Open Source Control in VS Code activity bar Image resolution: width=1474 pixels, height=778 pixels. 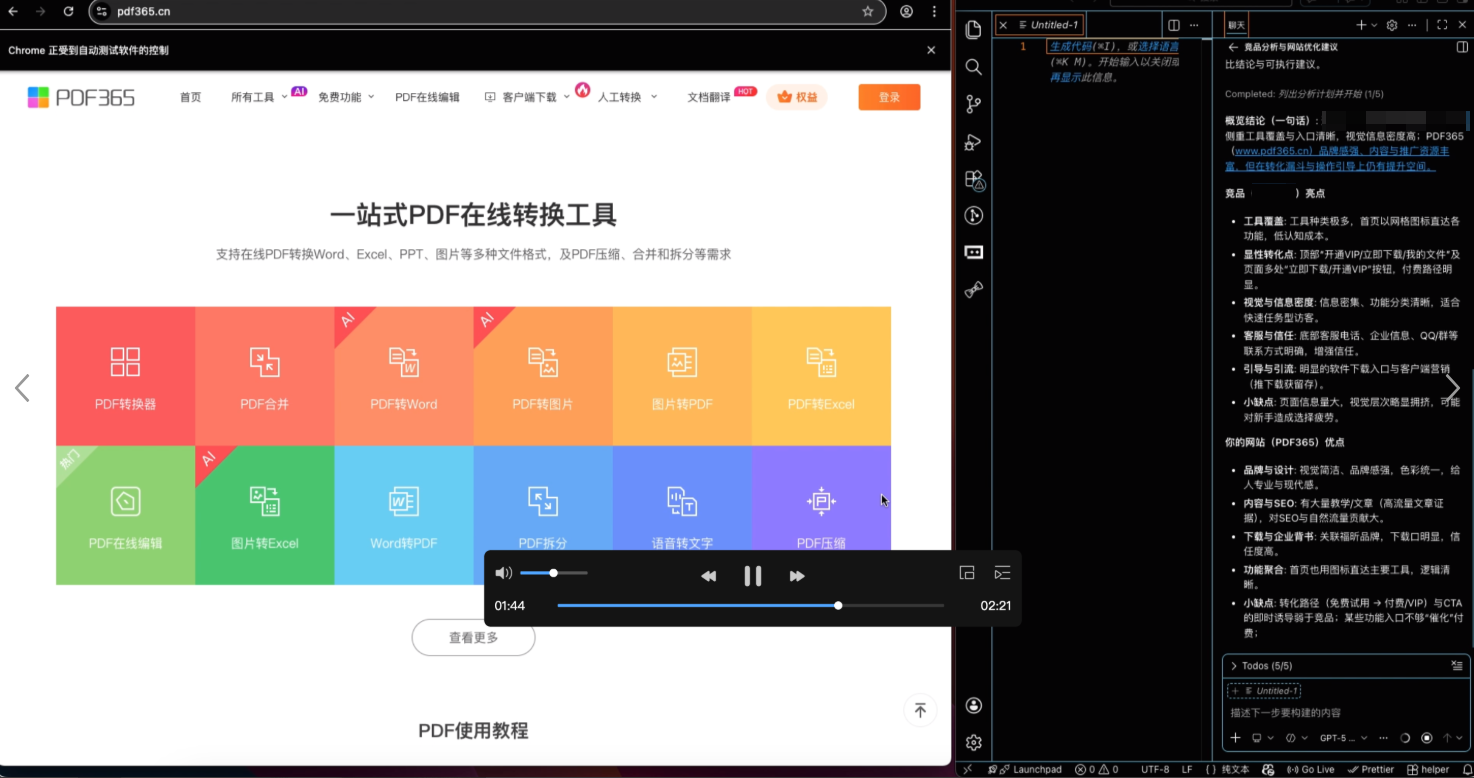973,104
